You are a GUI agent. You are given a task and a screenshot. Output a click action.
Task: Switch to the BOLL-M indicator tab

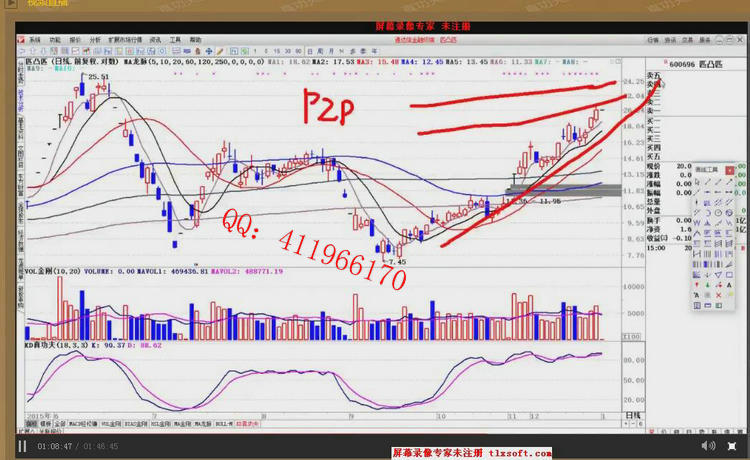coord(224,424)
